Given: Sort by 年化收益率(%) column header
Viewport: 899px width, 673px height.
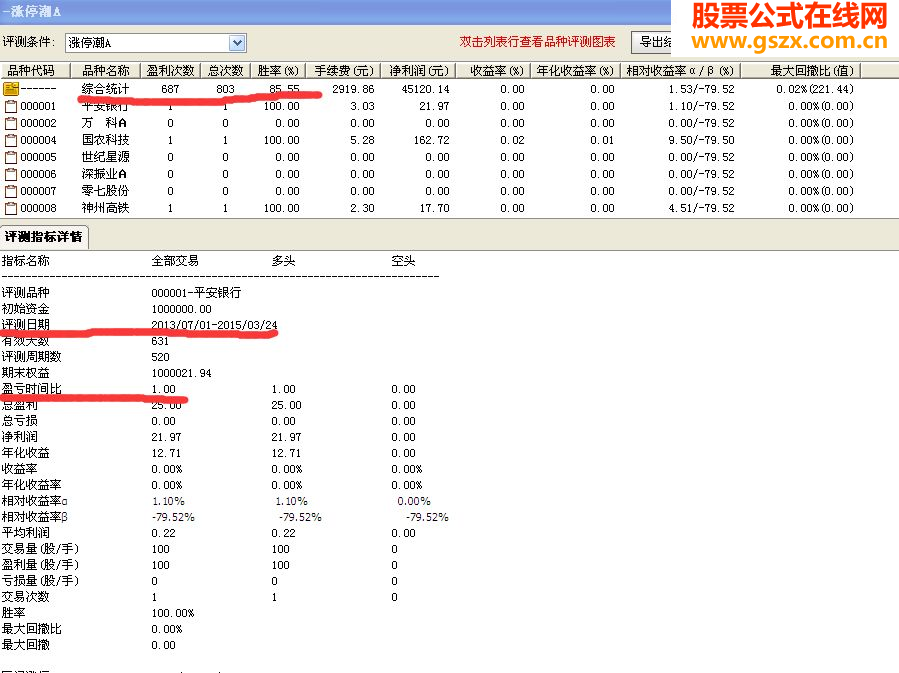Looking at the screenshot, I should (x=575, y=71).
